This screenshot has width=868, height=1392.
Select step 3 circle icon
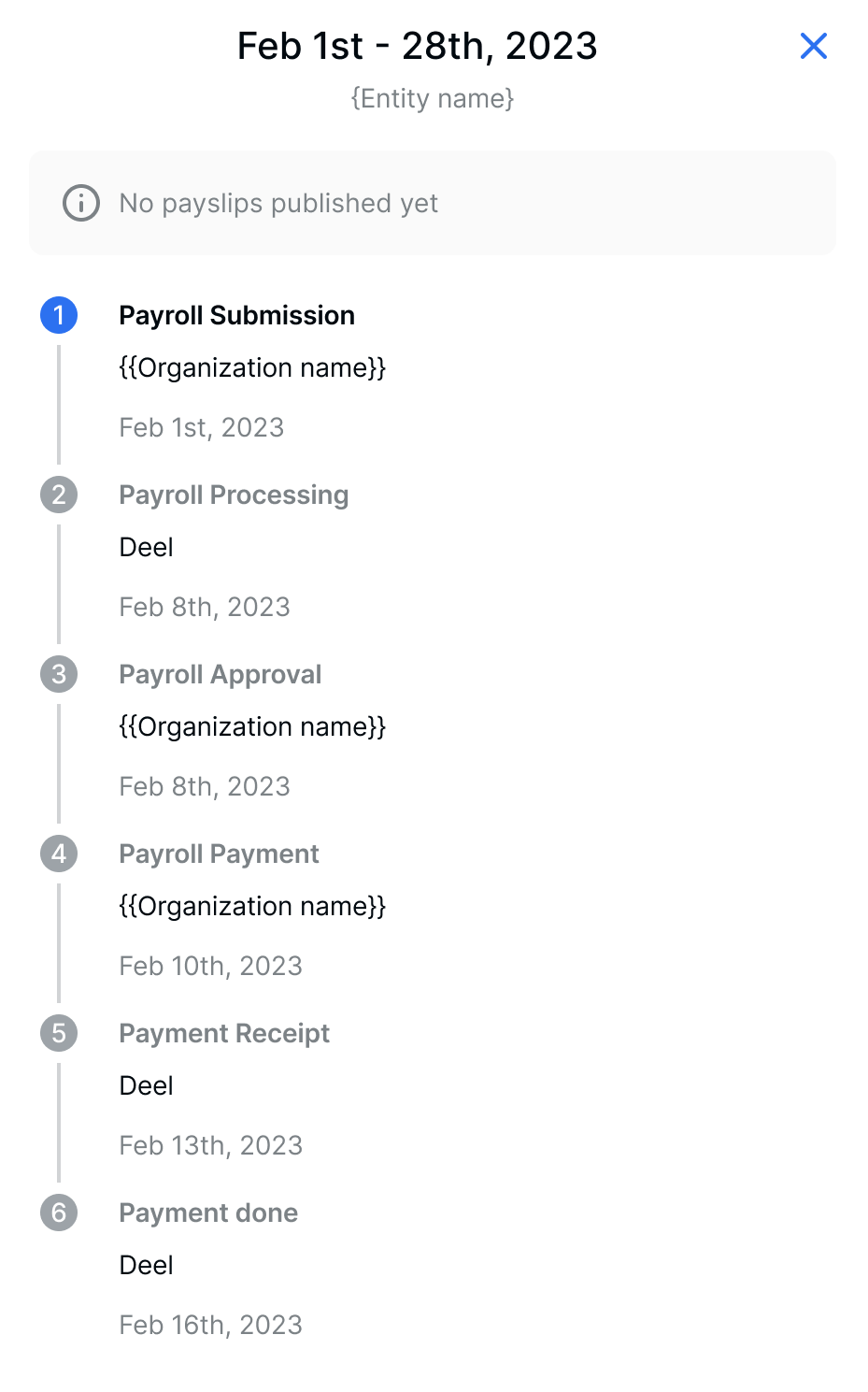point(59,674)
